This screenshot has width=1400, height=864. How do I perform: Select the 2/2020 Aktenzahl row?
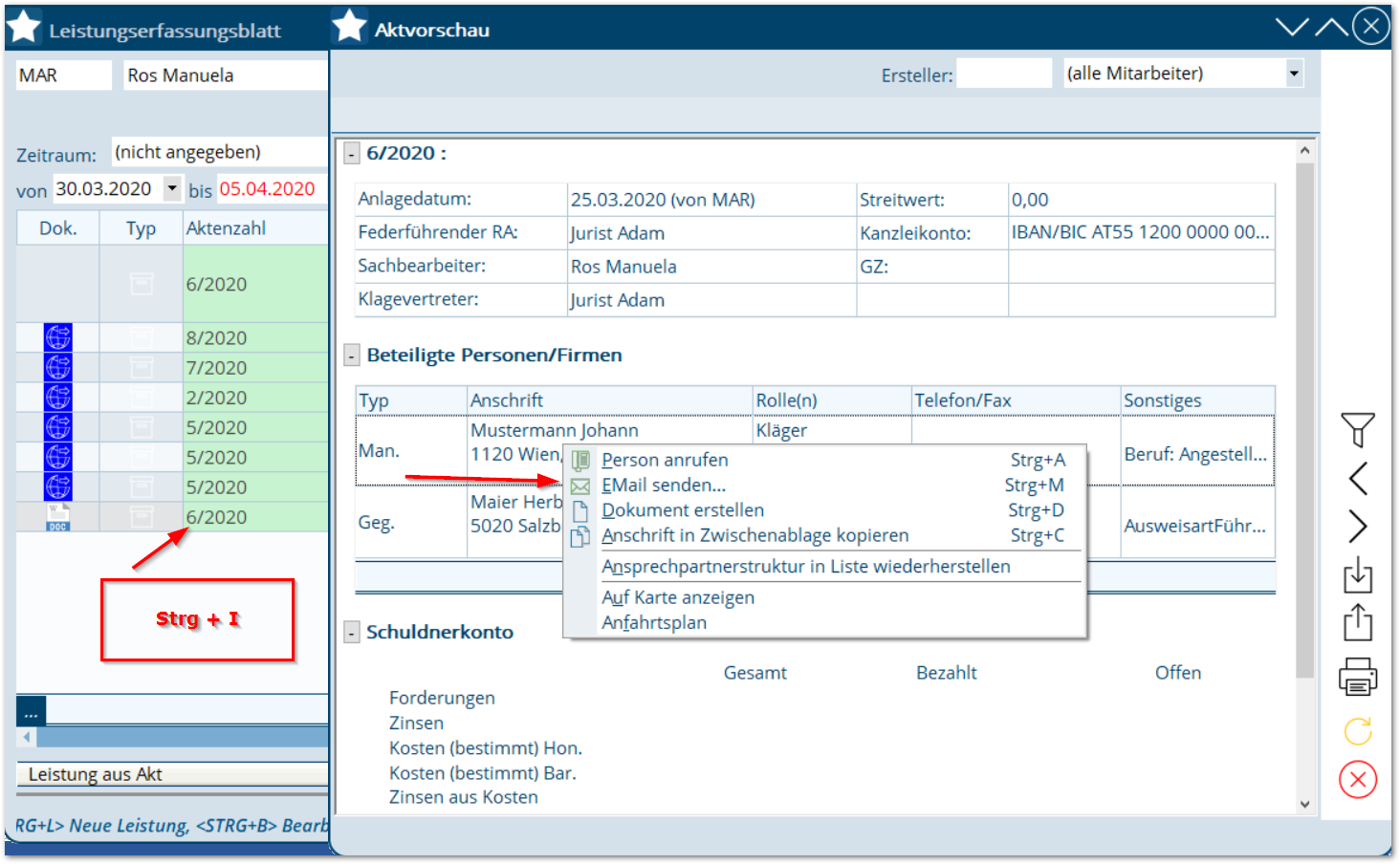coord(255,398)
